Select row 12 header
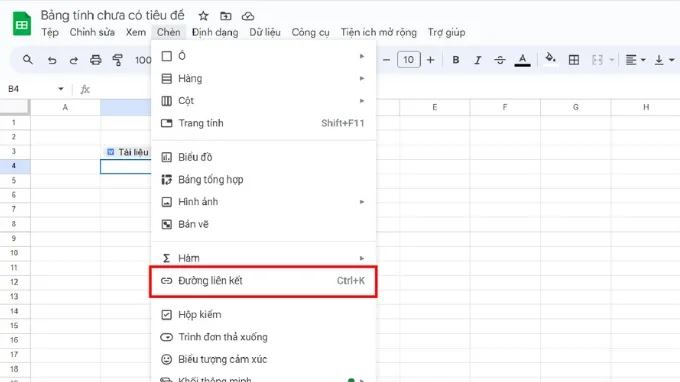Viewport: 680px width, 382px height. [15, 282]
